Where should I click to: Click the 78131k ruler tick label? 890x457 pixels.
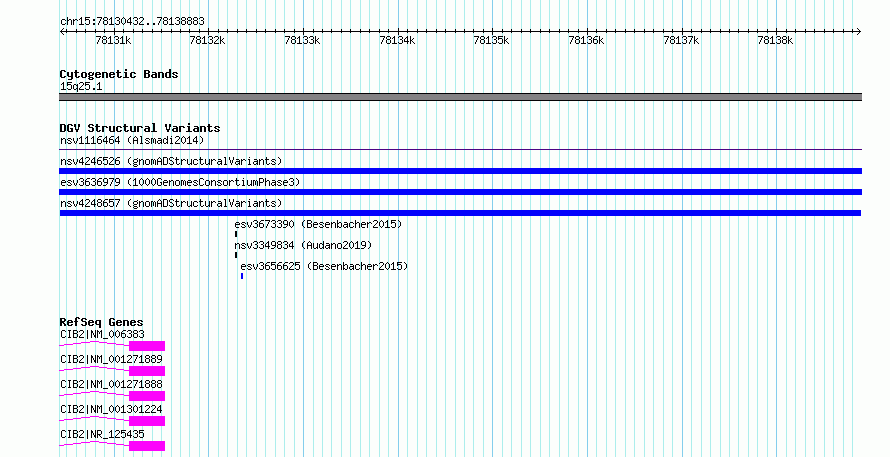[113, 41]
